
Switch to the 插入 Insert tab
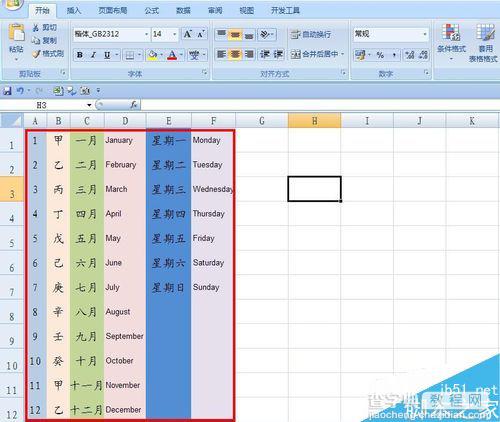pyautogui.click(x=74, y=10)
